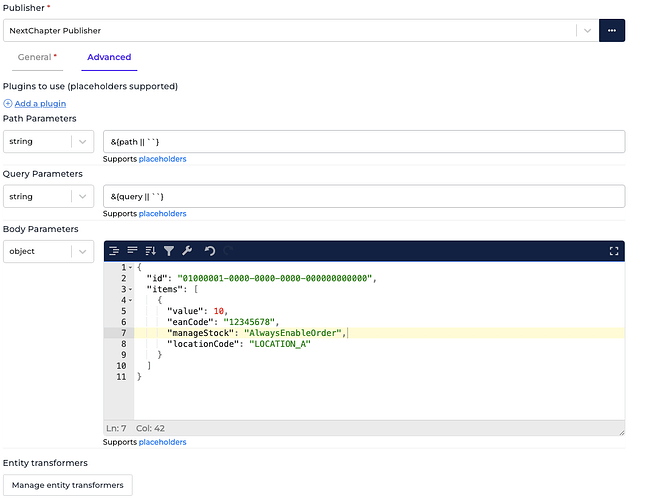The width and height of the screenshot is (662, 500).
Task: Open the filter/transform funnel icon
Action: coord(169,251)
